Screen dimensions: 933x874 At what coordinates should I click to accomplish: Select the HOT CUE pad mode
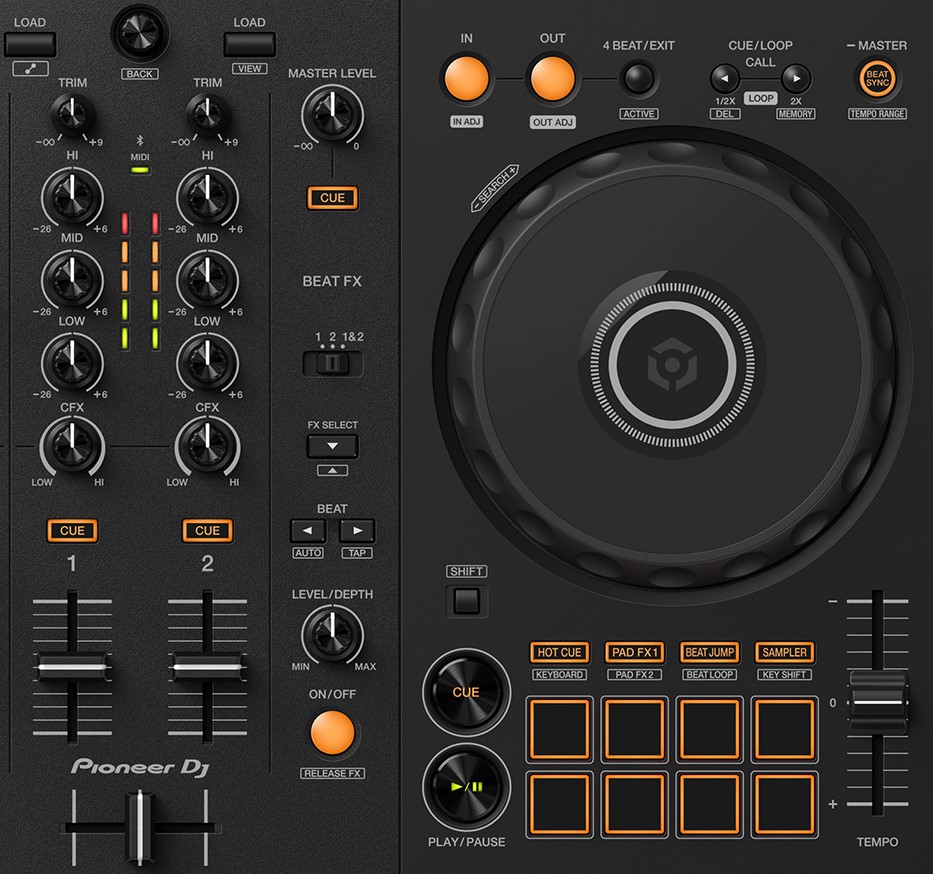559,653
